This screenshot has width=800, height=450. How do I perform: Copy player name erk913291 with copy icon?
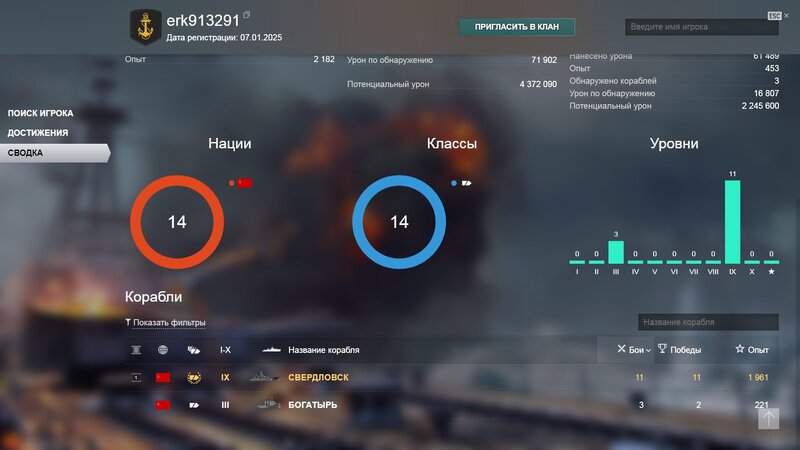pos(247,16)
